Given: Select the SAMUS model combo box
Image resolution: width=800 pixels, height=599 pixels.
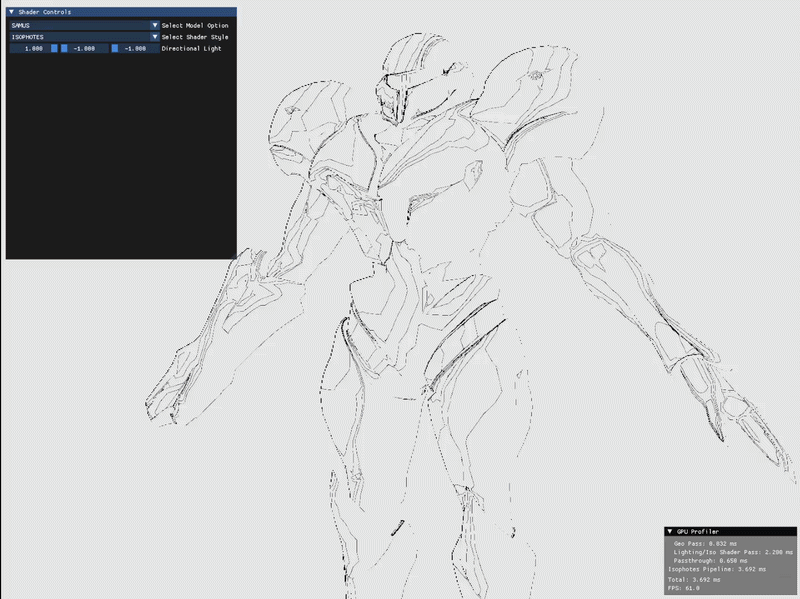Looking at the screenshot, I should point(85,25).
